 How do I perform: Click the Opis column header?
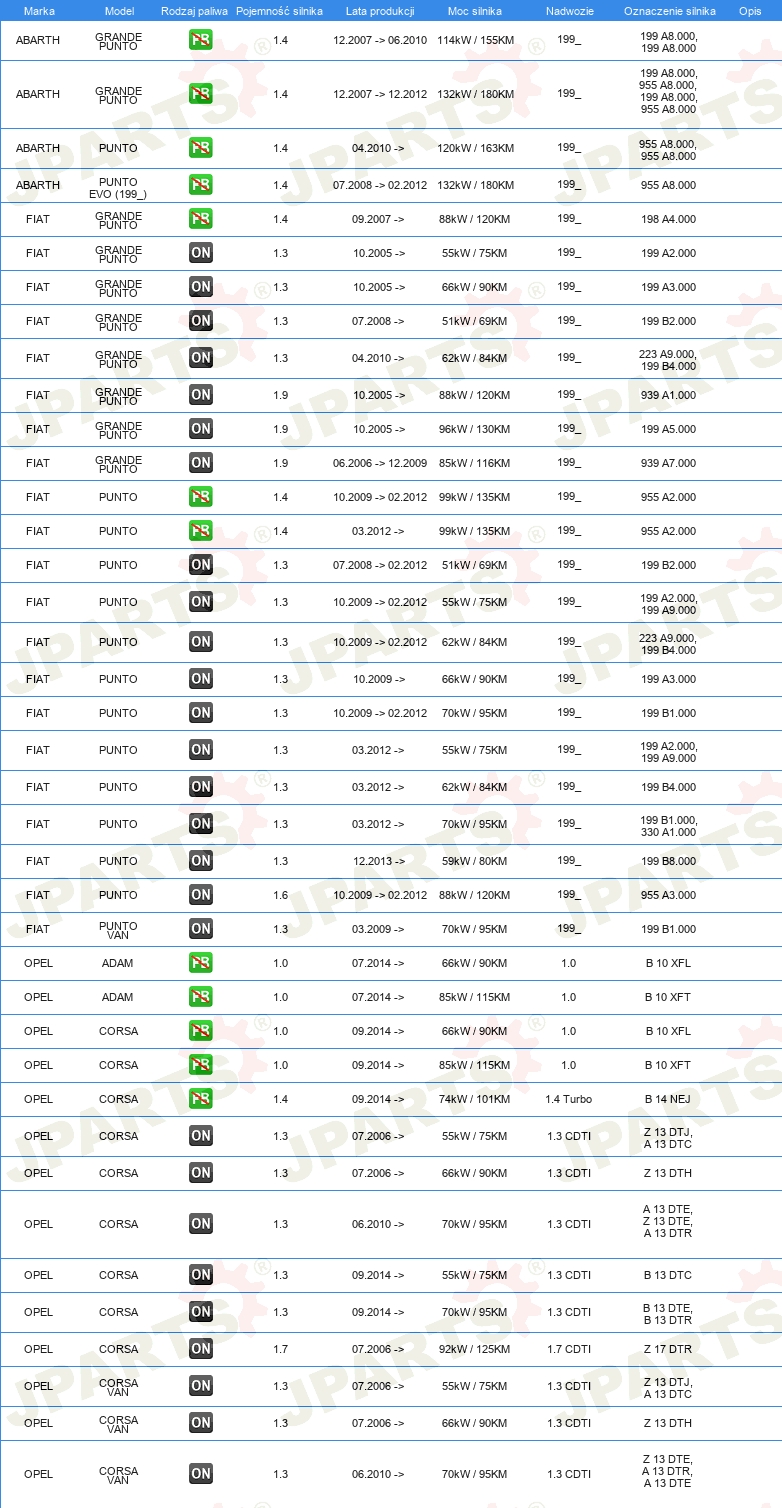coord(749,11)
